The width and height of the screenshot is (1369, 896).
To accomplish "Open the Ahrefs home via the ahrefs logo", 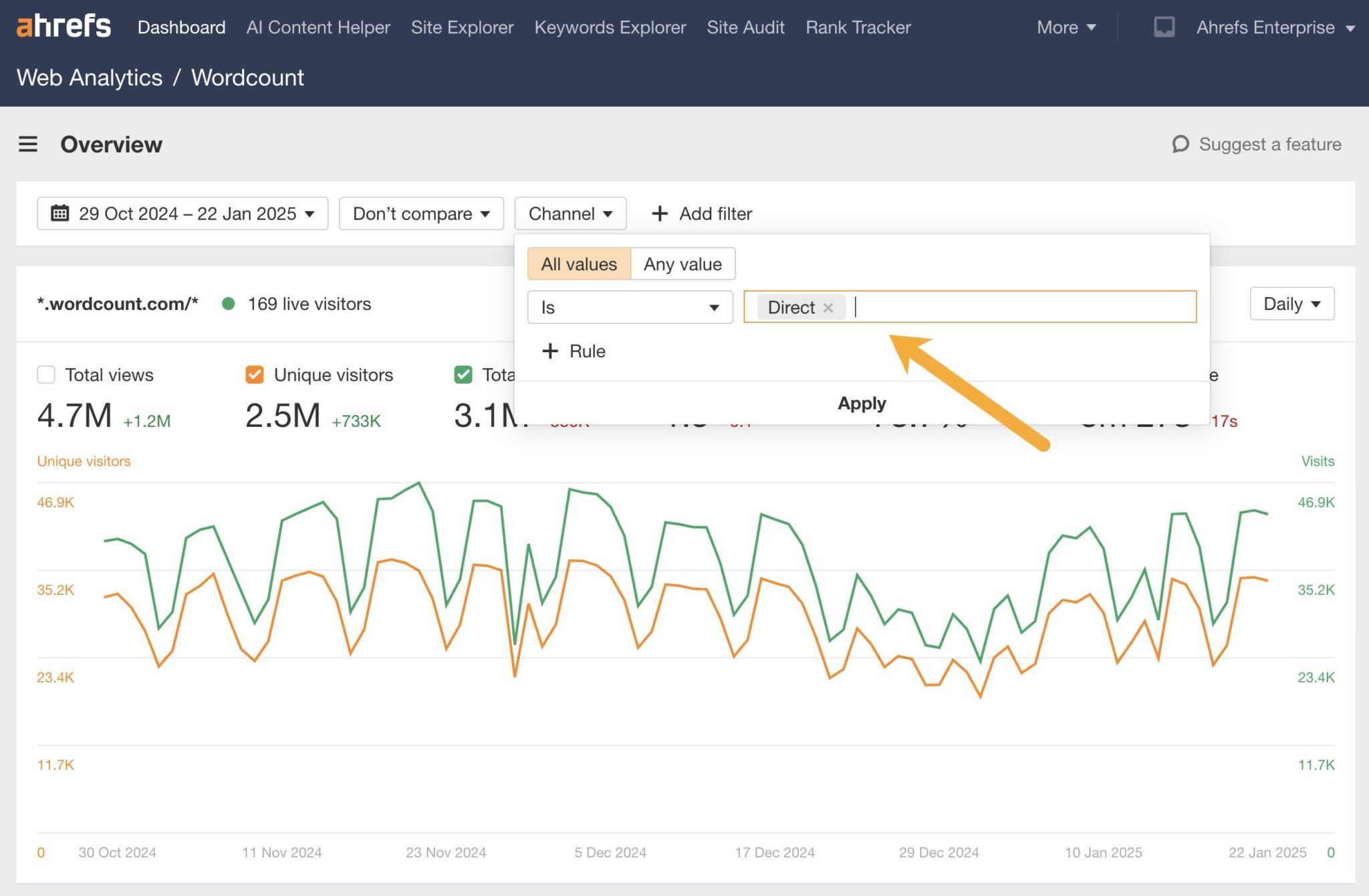I will [64, 27].
